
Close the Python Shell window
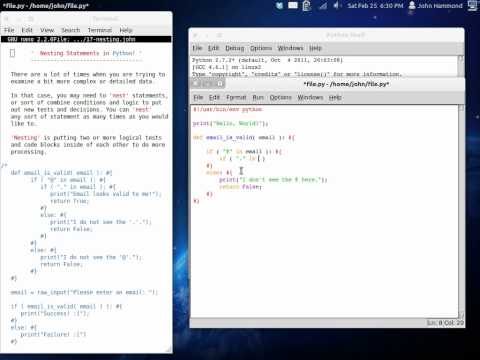tap(195, 35)
